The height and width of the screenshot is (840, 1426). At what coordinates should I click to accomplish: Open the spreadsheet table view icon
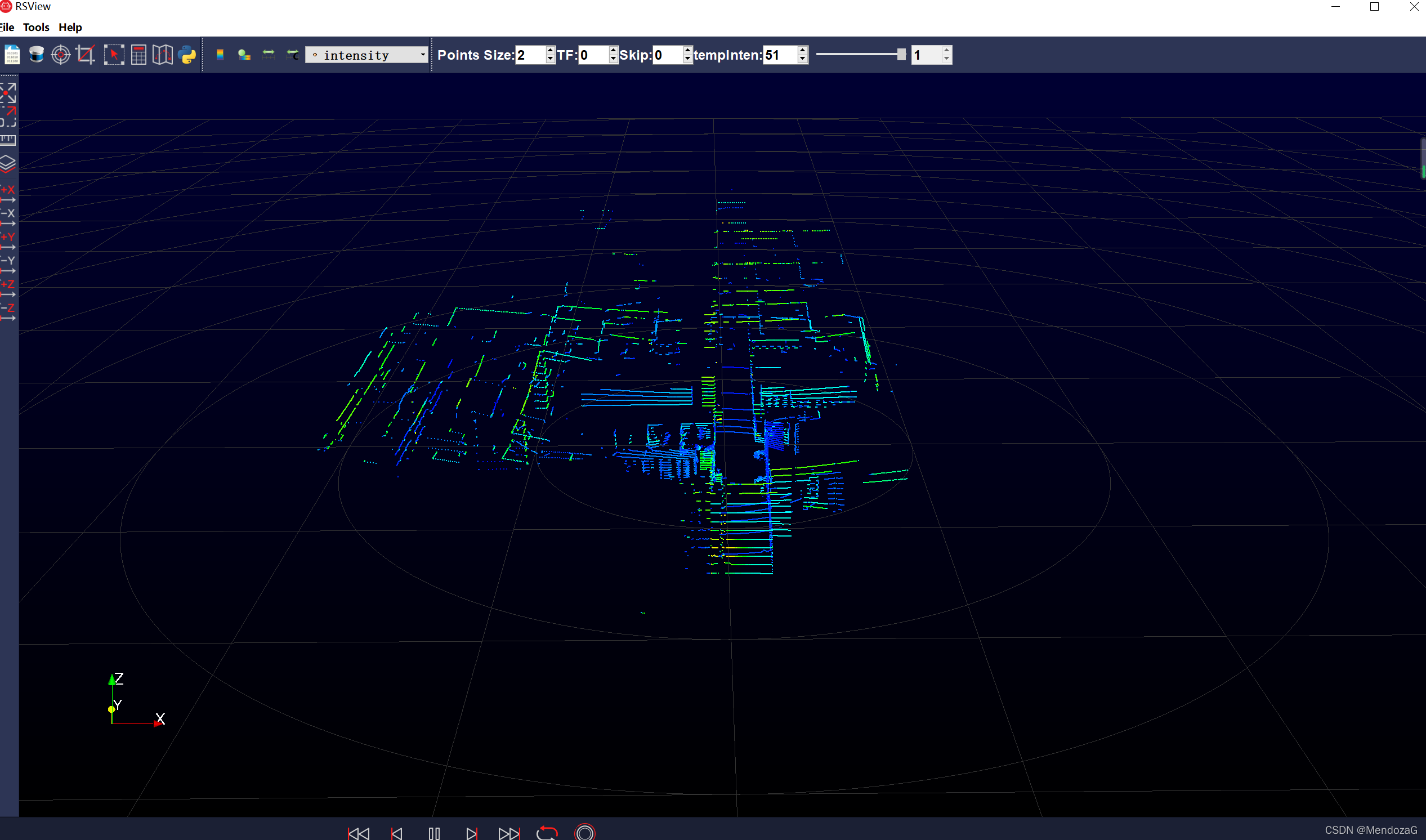(138, 55)
